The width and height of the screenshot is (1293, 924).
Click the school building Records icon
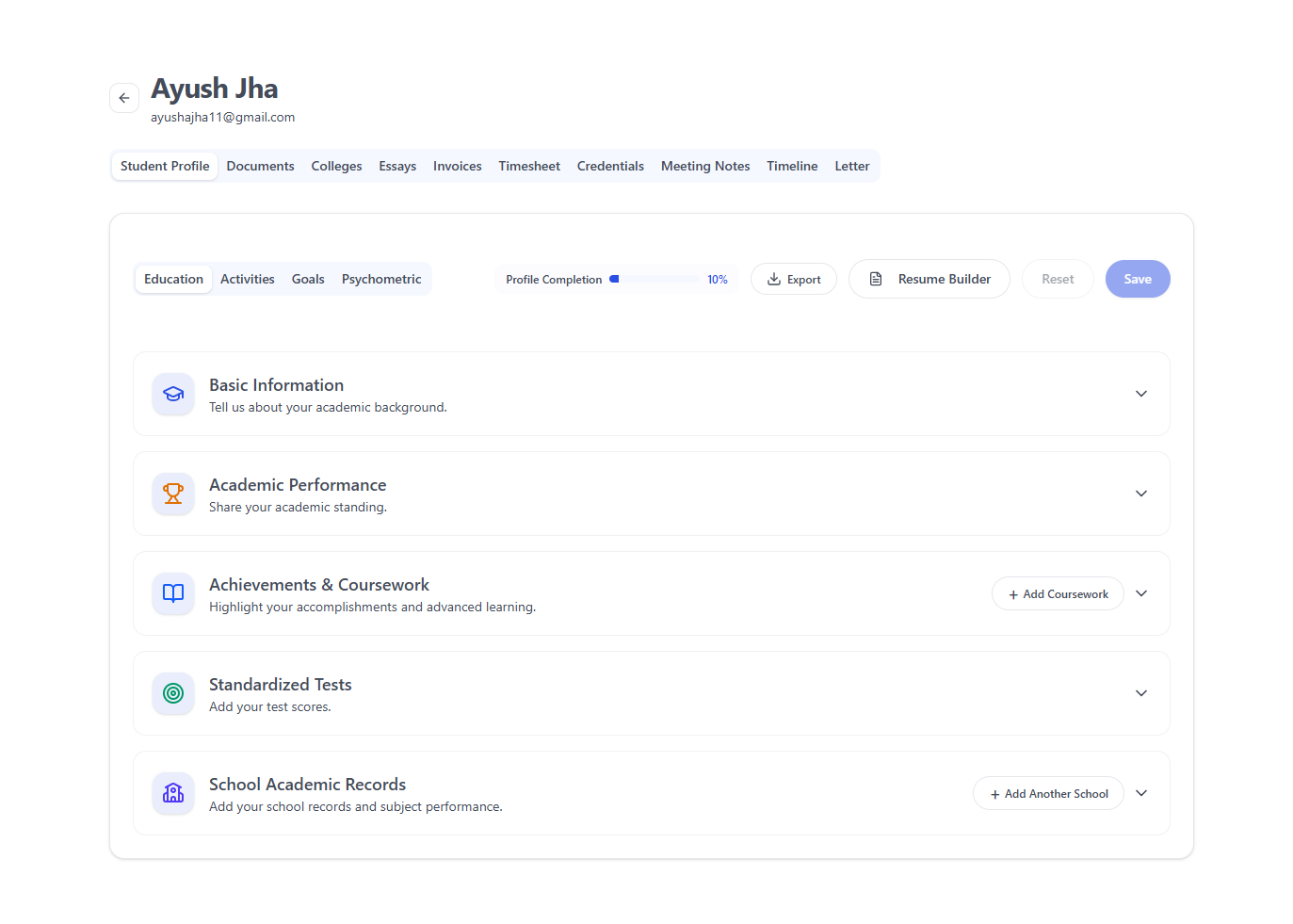tap(173, 793)
